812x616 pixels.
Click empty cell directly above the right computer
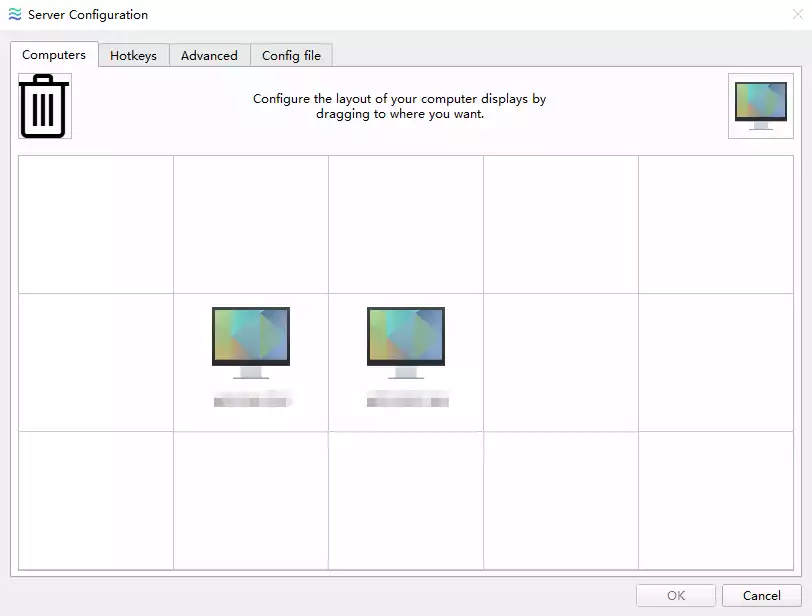(406, 224)
